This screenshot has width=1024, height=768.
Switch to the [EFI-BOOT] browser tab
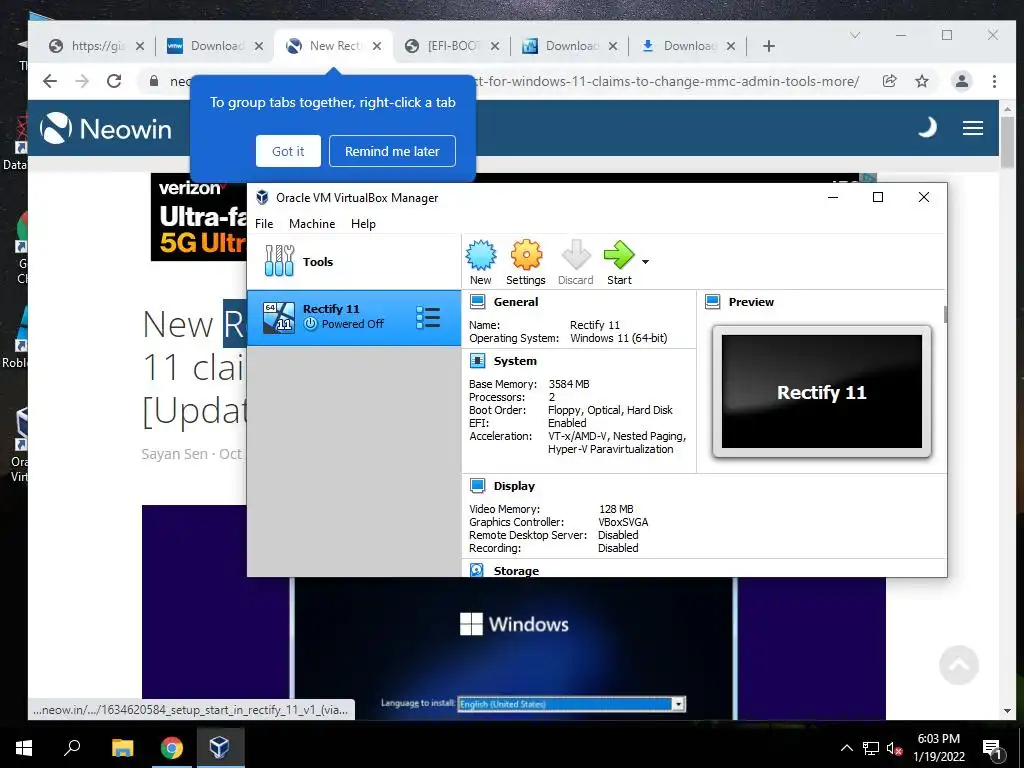[x=454, y=46]
